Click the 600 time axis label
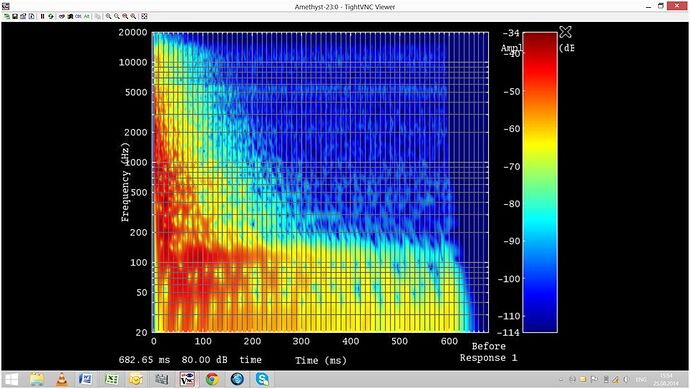The image size is (690, 389). pos(449,341)
